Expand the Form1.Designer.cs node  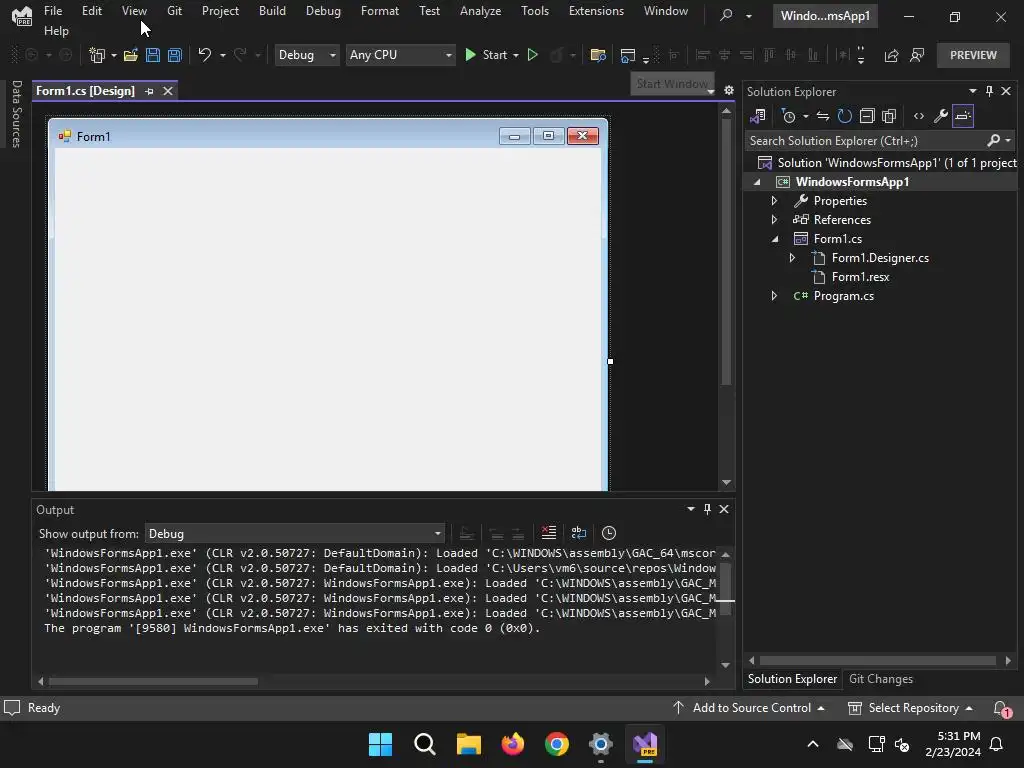point(792,258)
